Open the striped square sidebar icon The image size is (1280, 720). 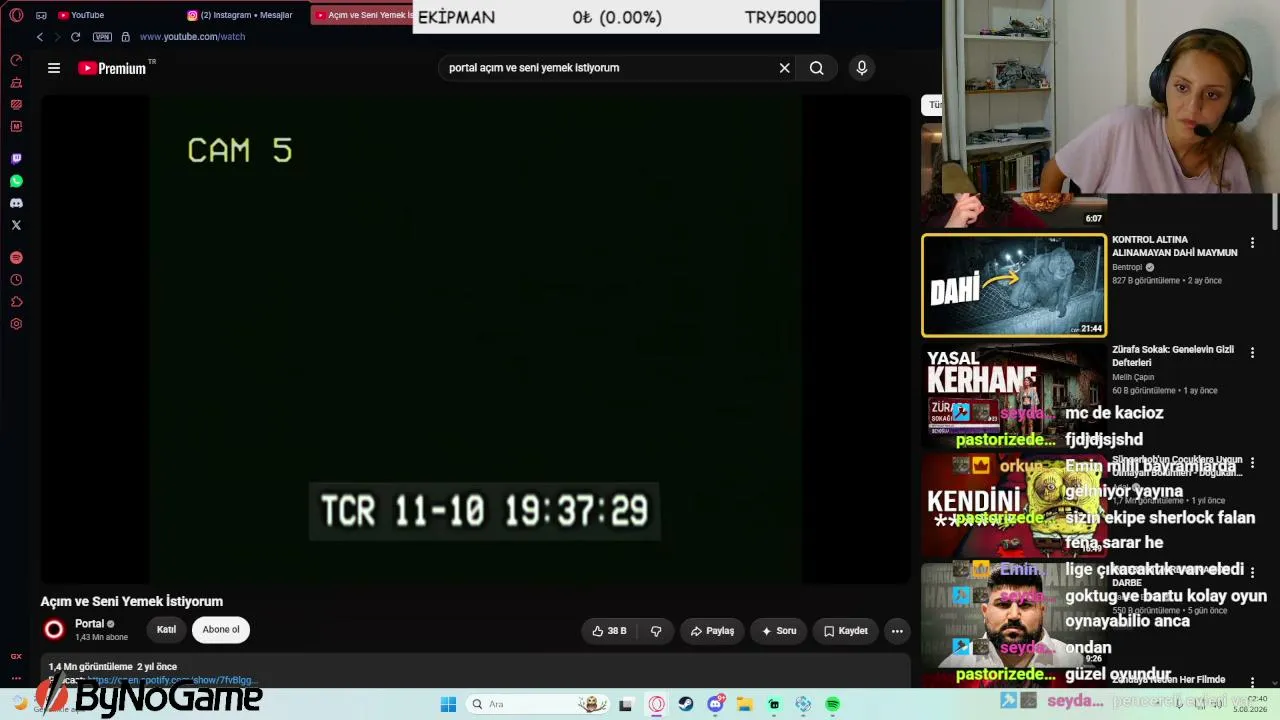tap(16, 104)
